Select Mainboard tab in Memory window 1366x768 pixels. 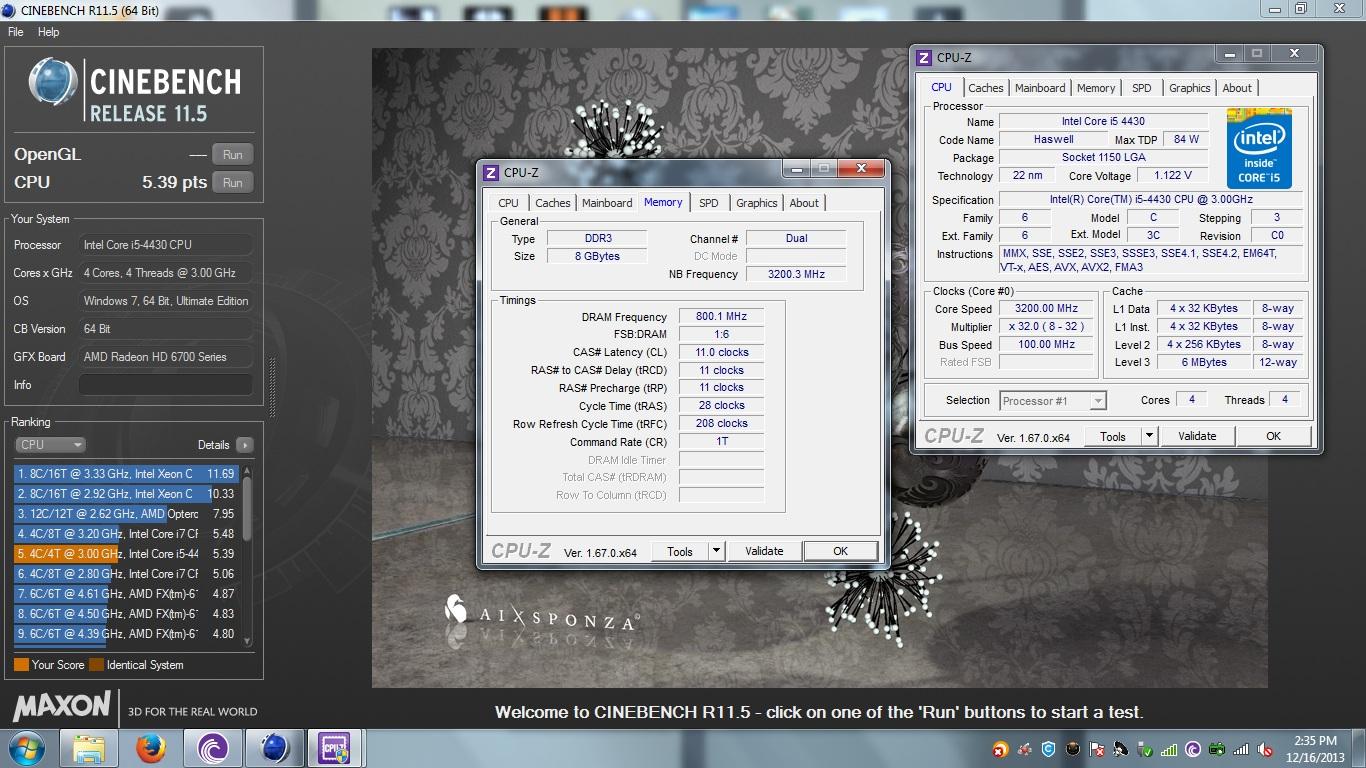point(607,203)
